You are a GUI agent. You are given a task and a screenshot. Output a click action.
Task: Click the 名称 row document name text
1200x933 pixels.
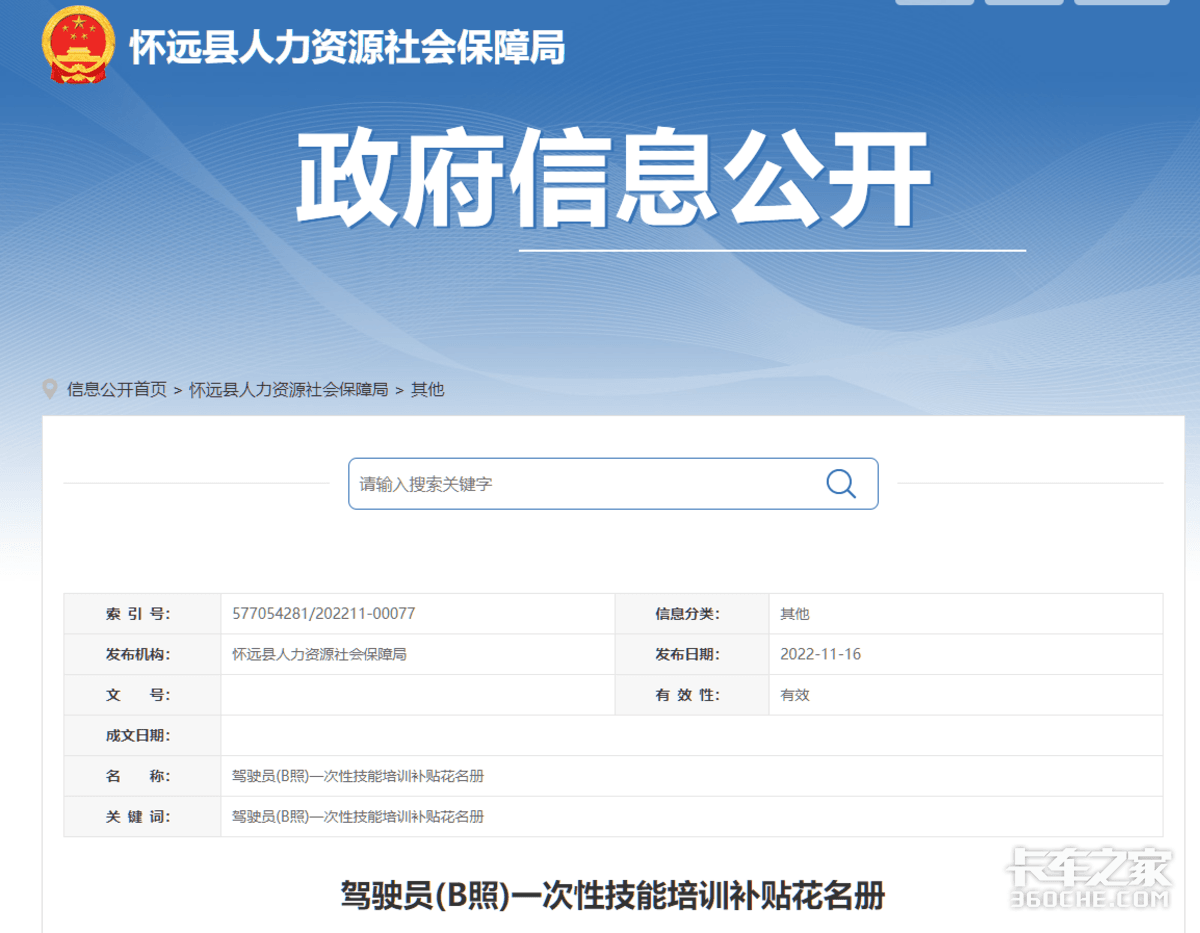click(357, 776)
